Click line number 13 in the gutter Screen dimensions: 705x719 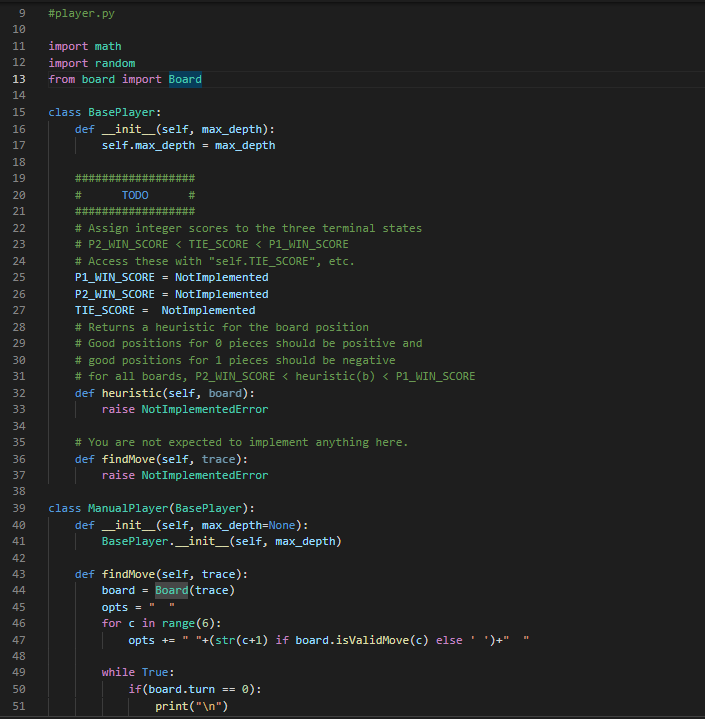click(x=19, y=79)
